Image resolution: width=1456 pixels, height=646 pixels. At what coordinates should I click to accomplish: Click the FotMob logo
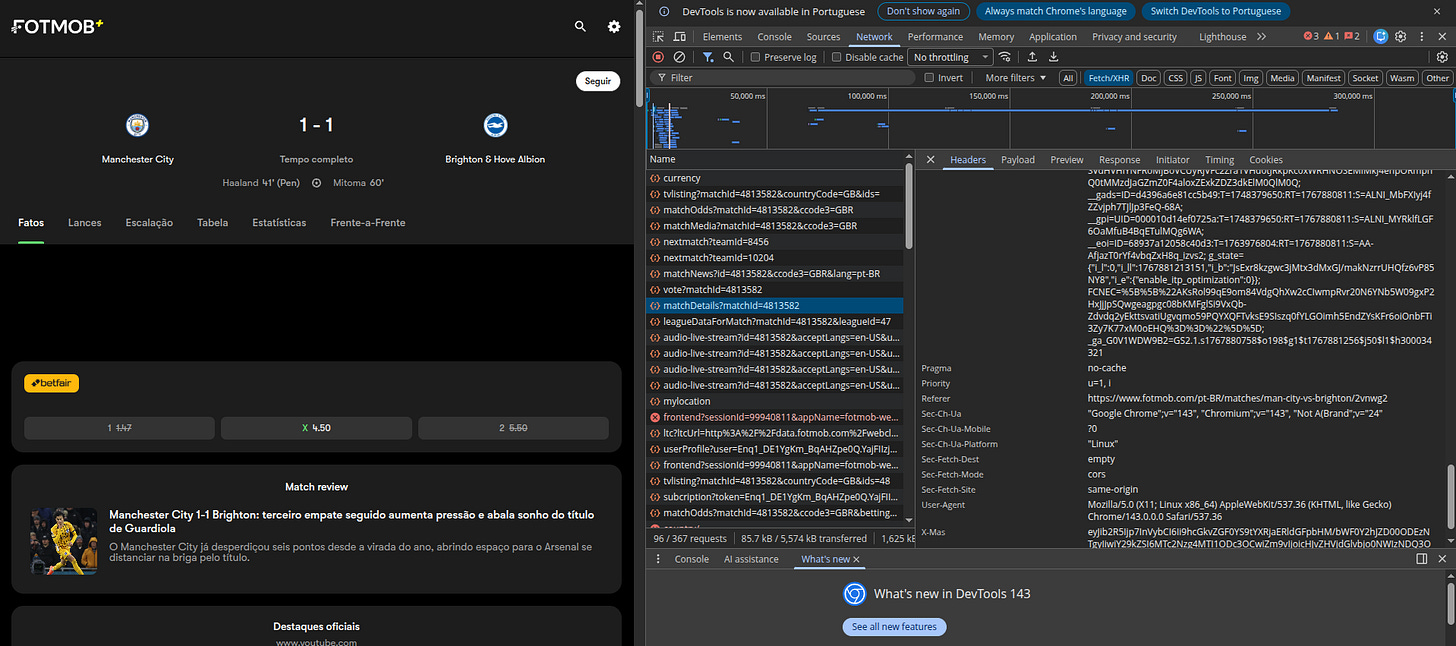pyautogui.click(x=57, y=27)
